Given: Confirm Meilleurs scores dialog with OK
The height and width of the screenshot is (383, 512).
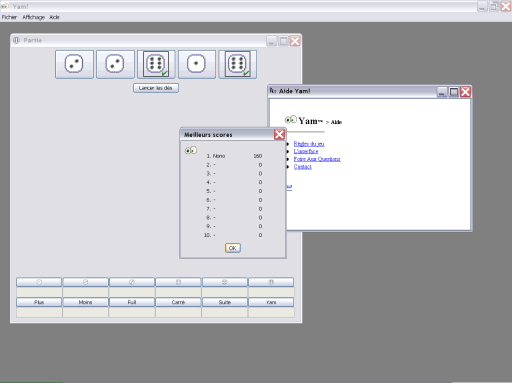Looking at the screenshot, I should 233,248.
